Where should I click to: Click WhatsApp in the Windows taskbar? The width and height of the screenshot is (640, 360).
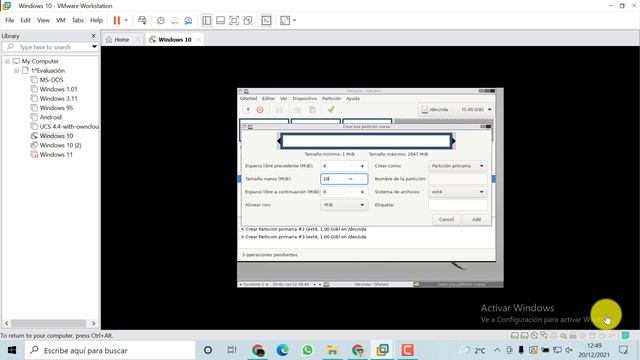pyautogui.click(x=307, y=350)
